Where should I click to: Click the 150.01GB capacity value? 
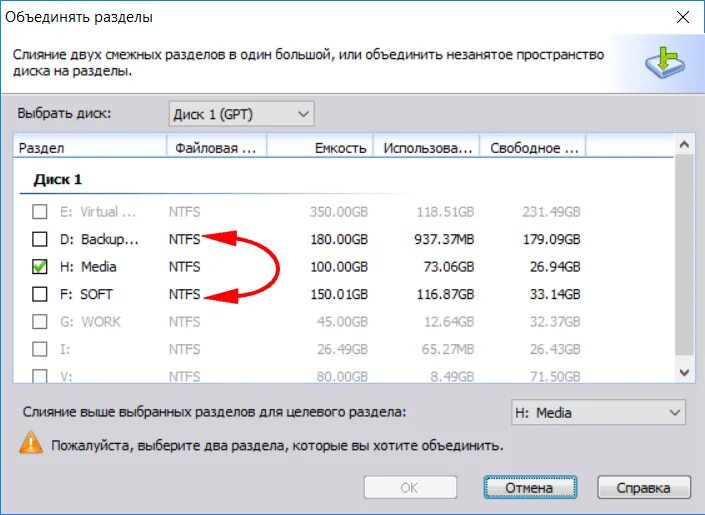(x=339, y=294)
